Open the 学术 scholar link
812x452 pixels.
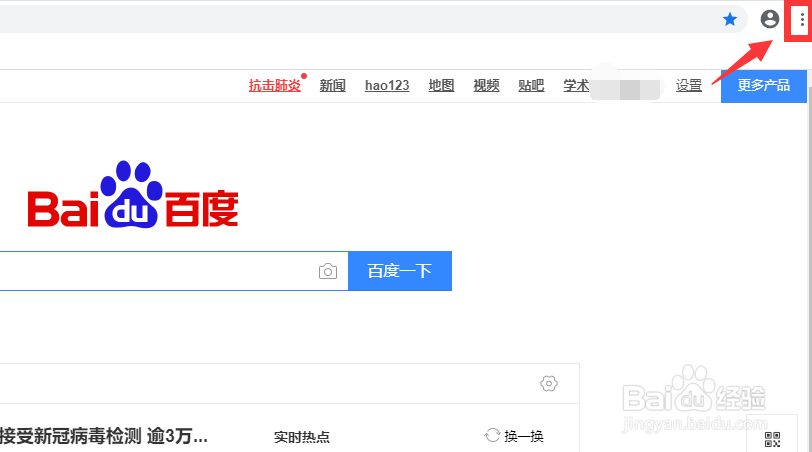tap(576, 85)
